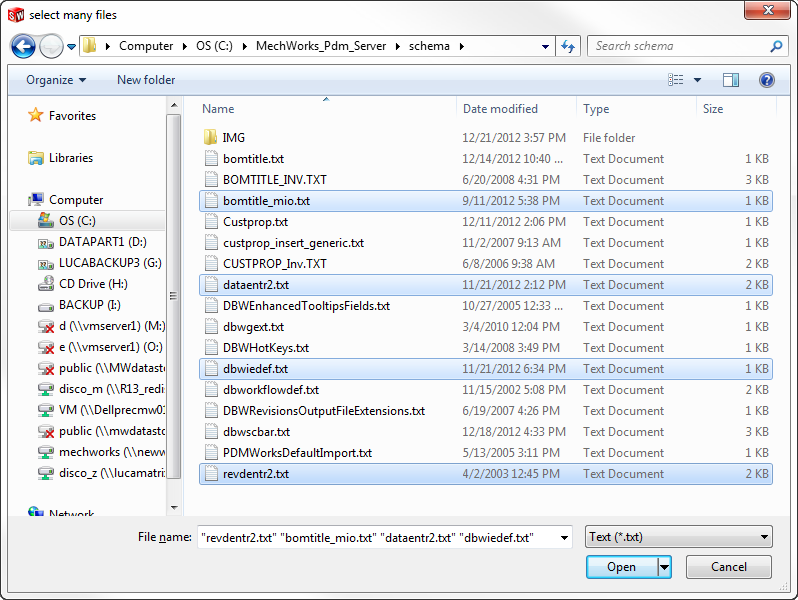The image size is (798, 600).
Task: Click the CUSTPROP_Inv.TXT file icon
Action: tap(211, 264)
